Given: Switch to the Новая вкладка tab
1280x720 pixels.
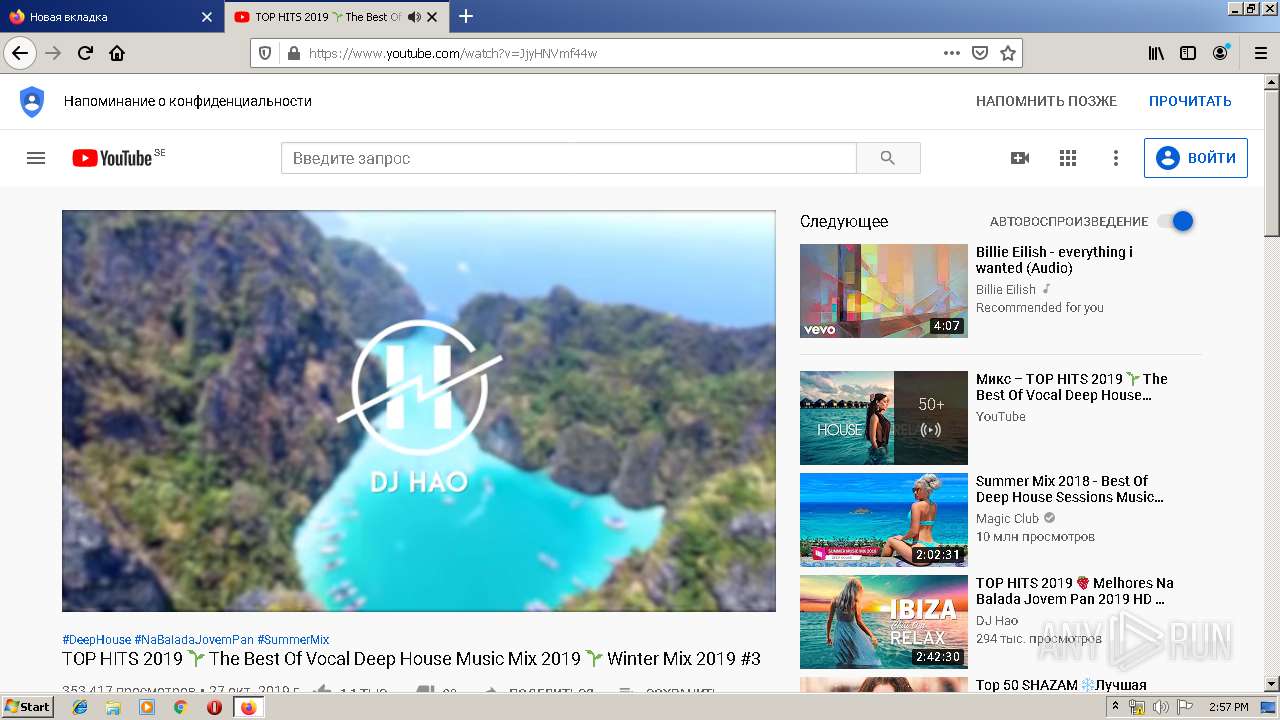Looking at the screenshot, I should tap(112, 17).
